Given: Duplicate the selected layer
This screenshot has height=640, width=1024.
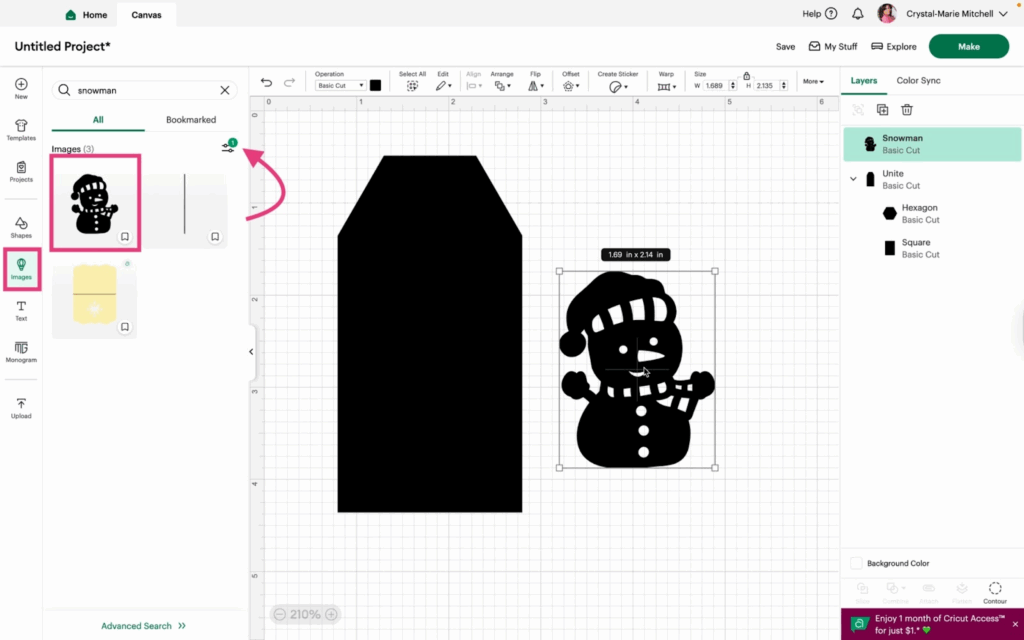Looking at the screenshot, I should (x=882, y=110).
